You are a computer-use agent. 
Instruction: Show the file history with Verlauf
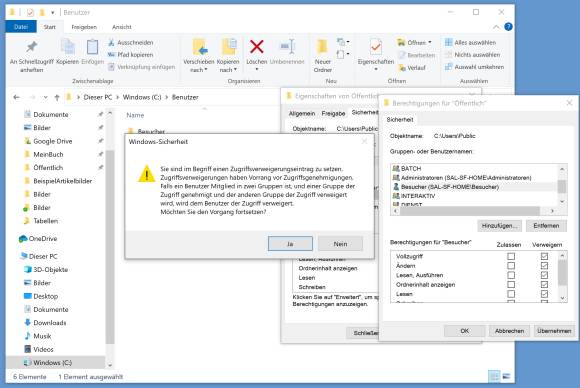tap(412, 68)
